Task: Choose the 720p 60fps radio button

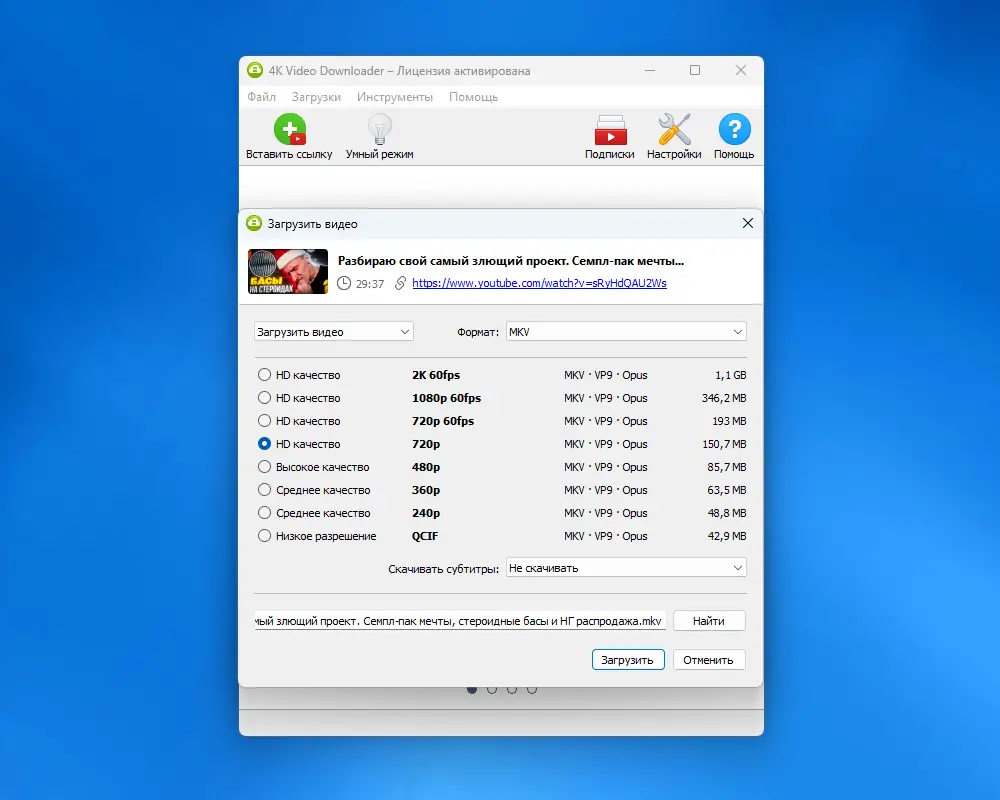Action: click(264, 421)
